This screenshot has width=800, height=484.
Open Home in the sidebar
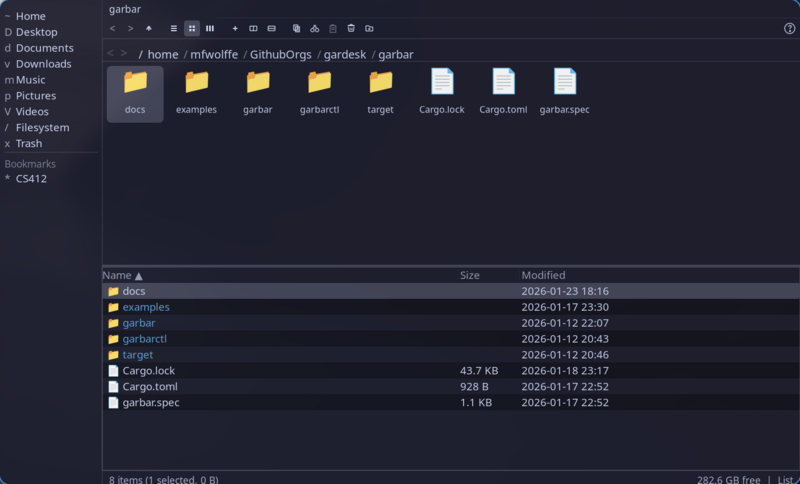(31, 16)
